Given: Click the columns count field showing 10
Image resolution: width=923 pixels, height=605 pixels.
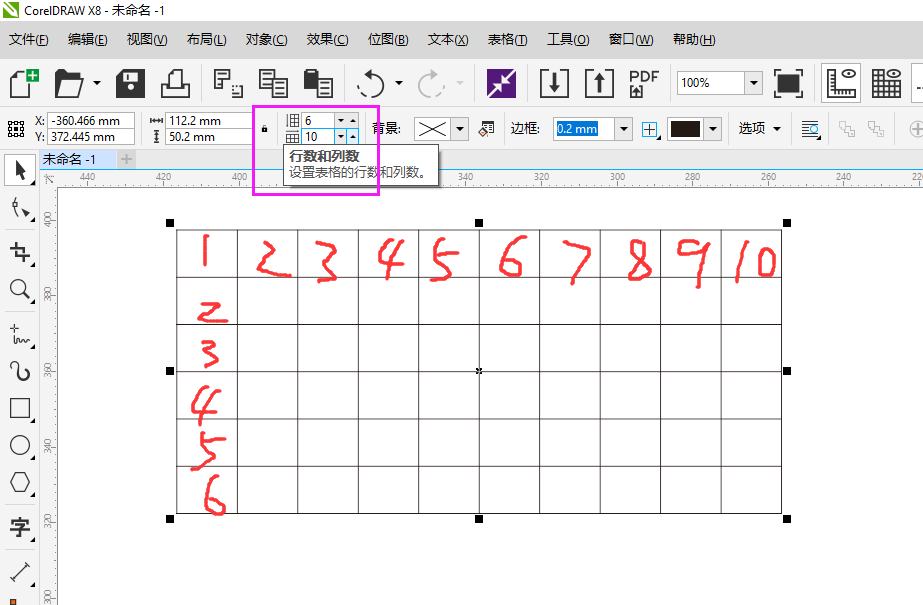Looking at the screenshot, I should tap(318, 137).
